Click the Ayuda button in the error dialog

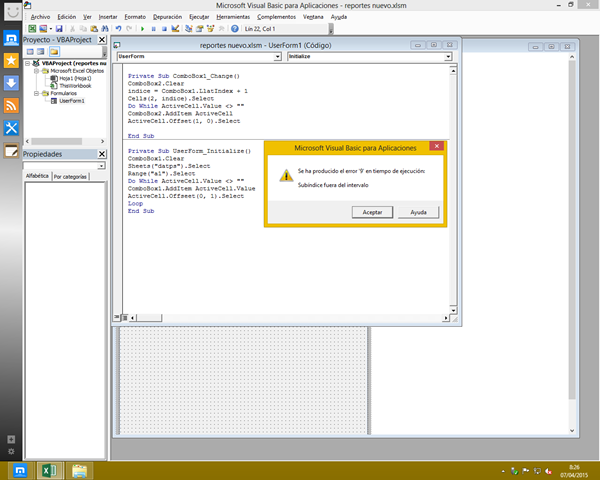pos(418,212)
